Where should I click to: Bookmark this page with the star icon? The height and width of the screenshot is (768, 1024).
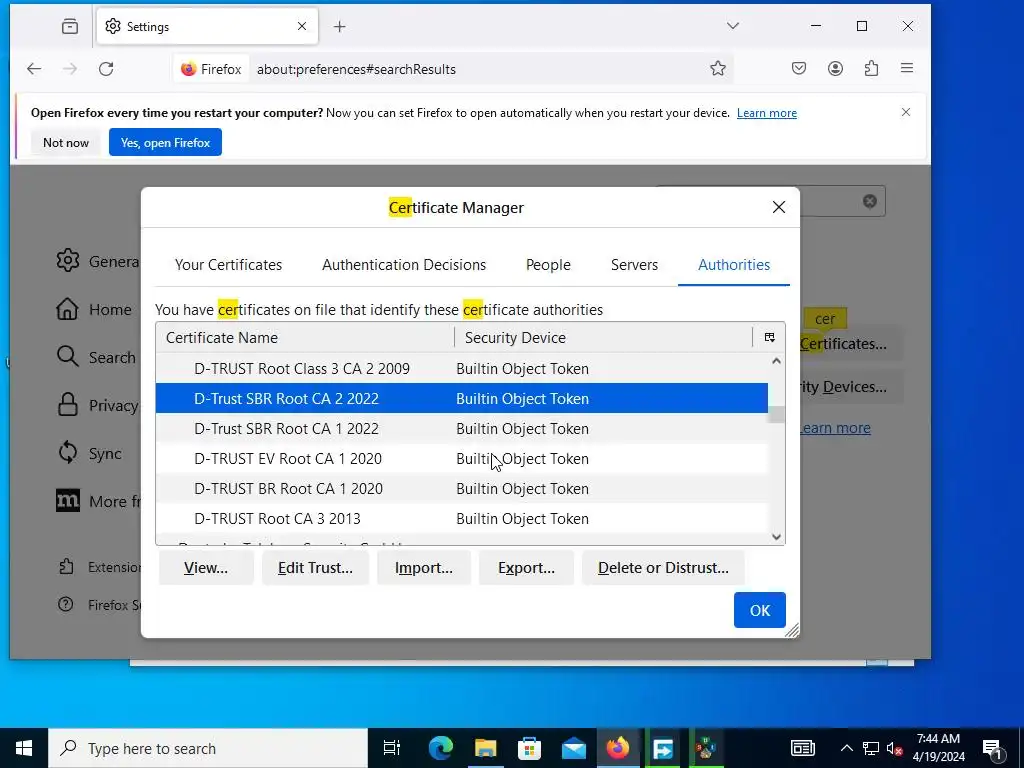pyautogui.click(x=718, y=69)
